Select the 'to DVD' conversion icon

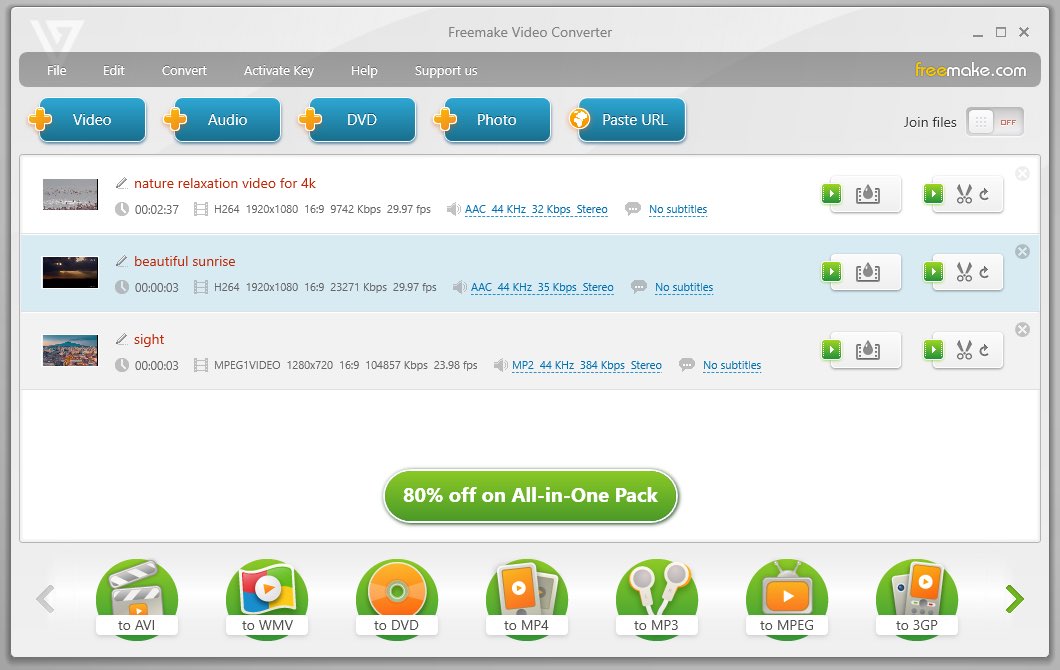click(x=397, y=594)
